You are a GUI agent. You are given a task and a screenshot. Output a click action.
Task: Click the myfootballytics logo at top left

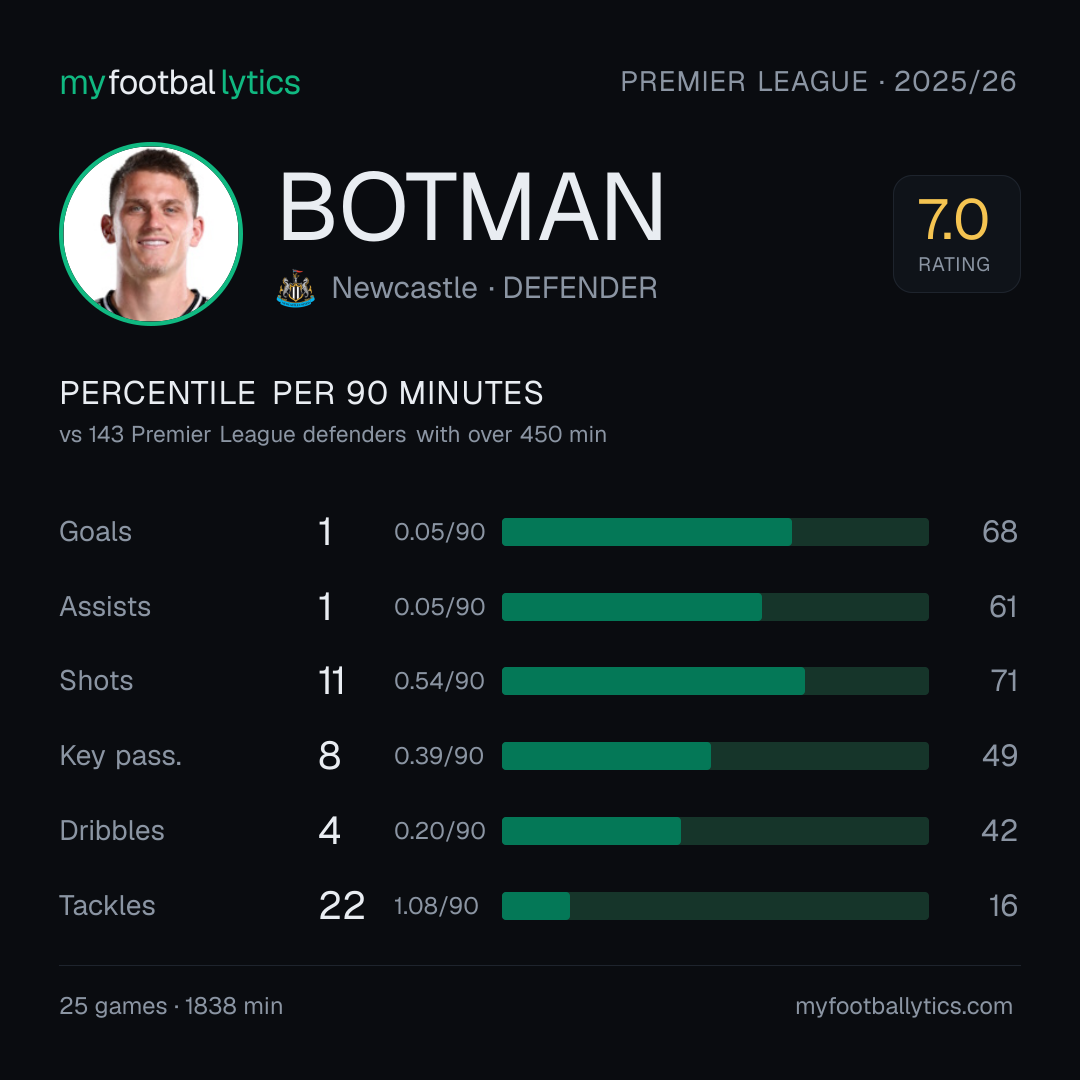point(180,83)
